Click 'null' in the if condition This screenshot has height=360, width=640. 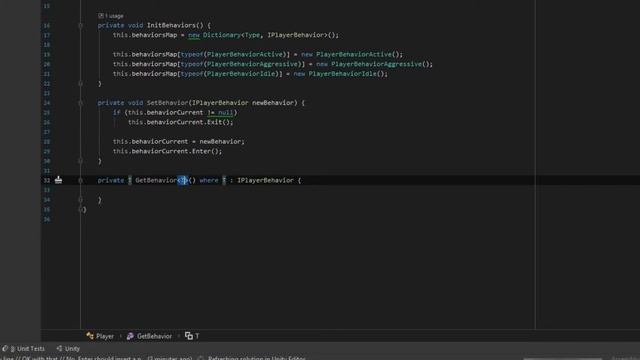tap(225, 113)
